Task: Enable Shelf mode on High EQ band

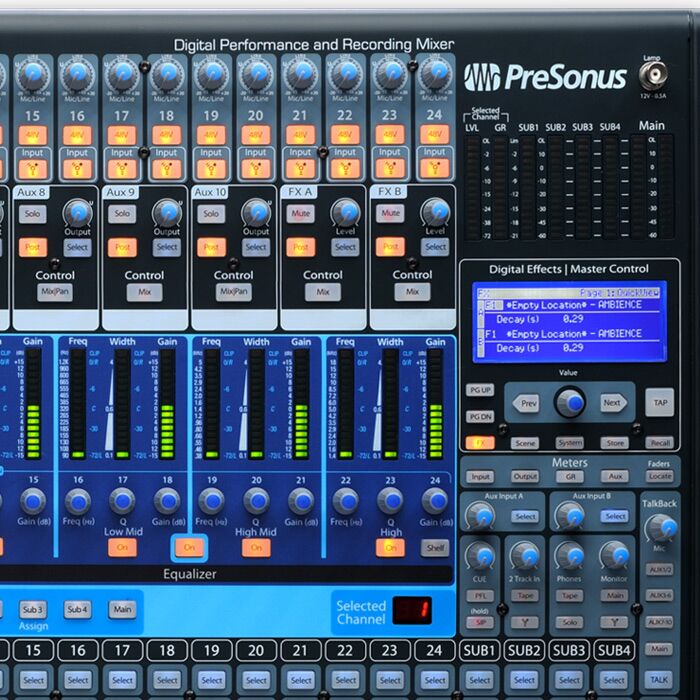Action: tap(435, 548)
